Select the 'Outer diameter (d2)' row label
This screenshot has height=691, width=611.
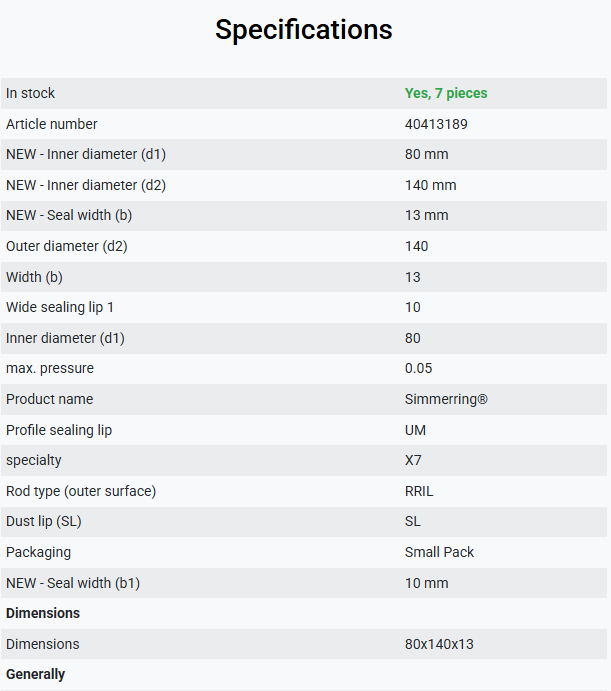(x=67, y=246)
